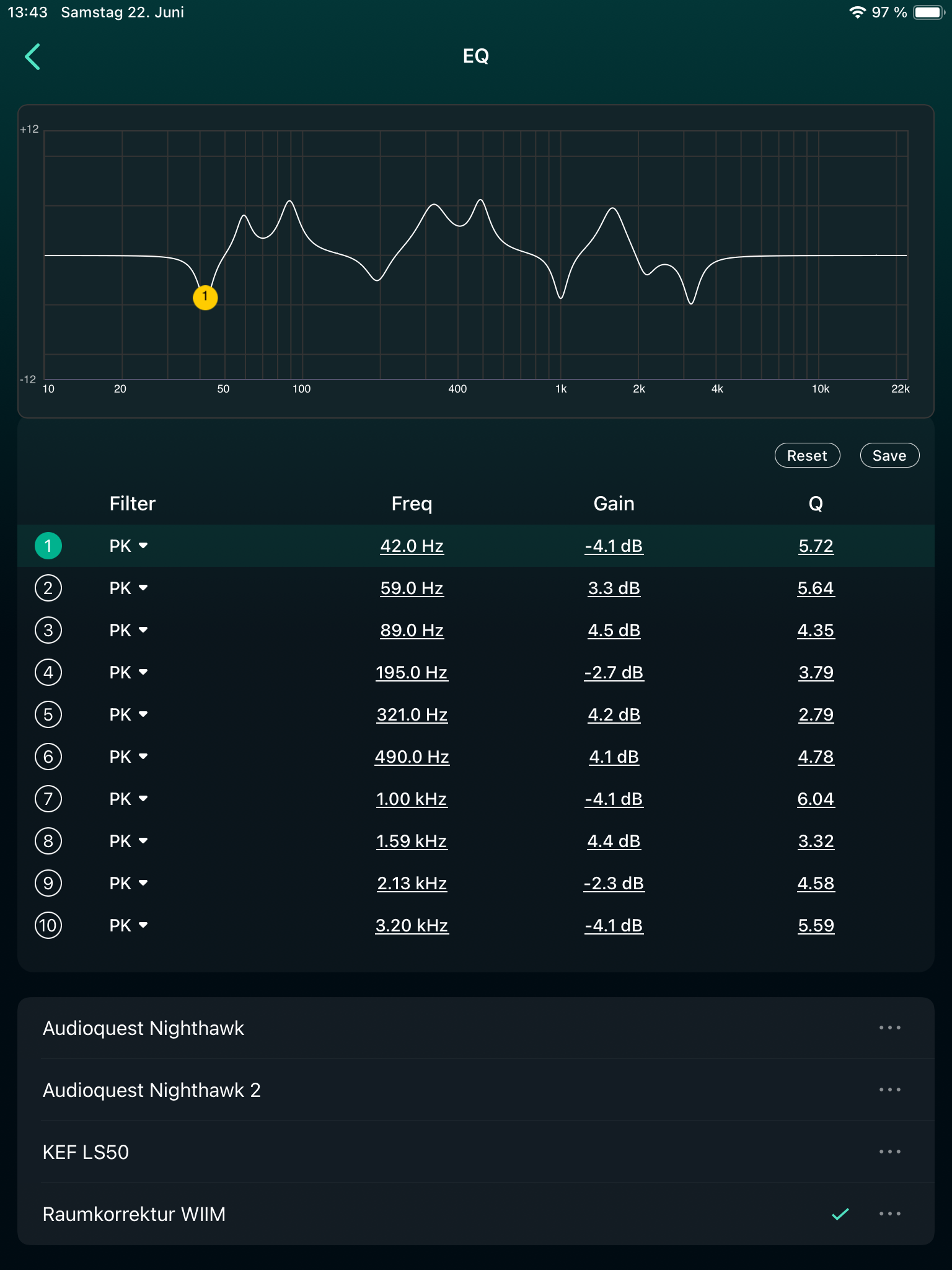Tap the Wi-Fi status icon
Image resolution: width=952 pixels, height=1270 pixels.
point(857,12)
